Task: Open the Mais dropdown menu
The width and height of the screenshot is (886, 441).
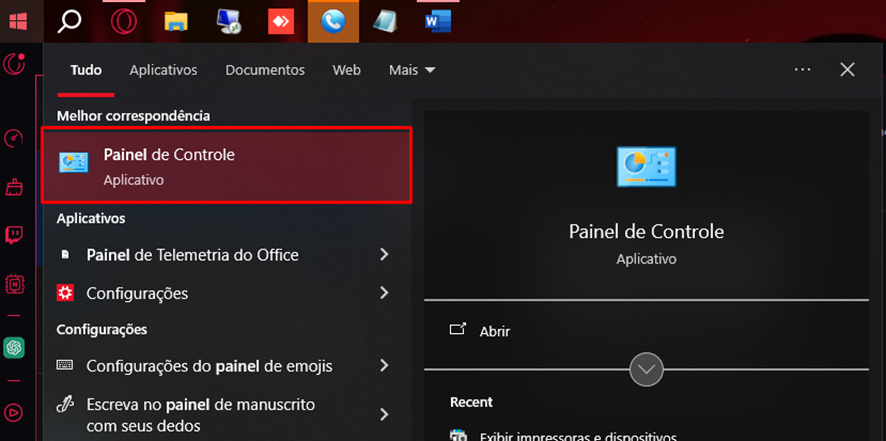Action: click(x=412, y=70)
